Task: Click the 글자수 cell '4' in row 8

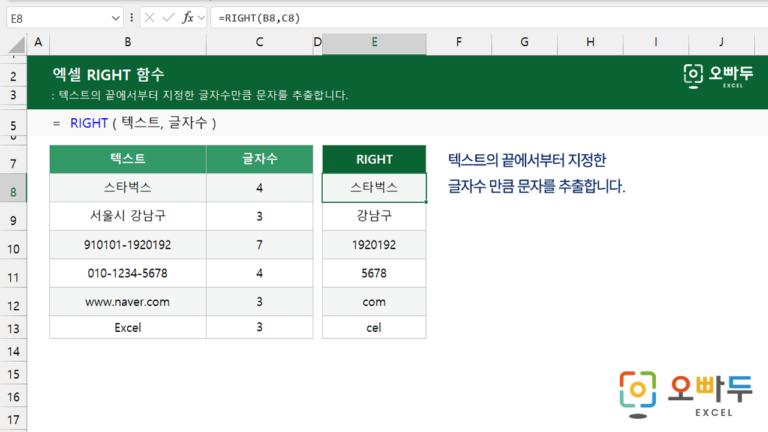Action: click(260, 188)
